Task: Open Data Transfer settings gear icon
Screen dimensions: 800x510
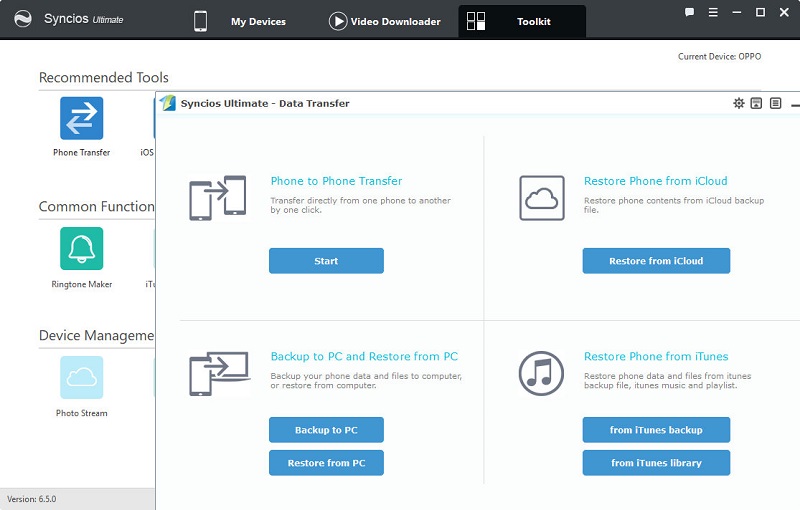Action: coord(739,104)
